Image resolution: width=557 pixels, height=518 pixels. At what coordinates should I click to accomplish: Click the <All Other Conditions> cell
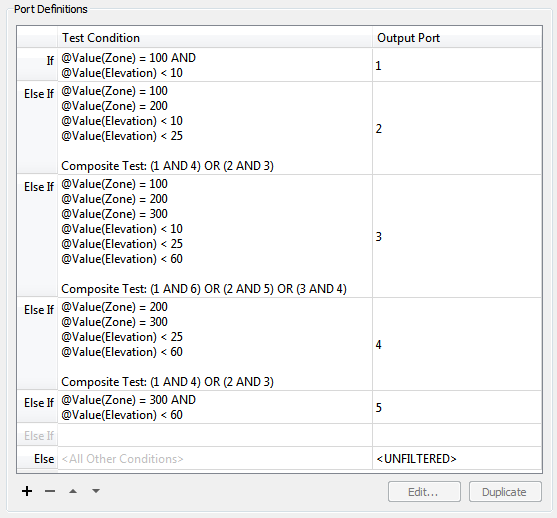[x=215, y=459]
